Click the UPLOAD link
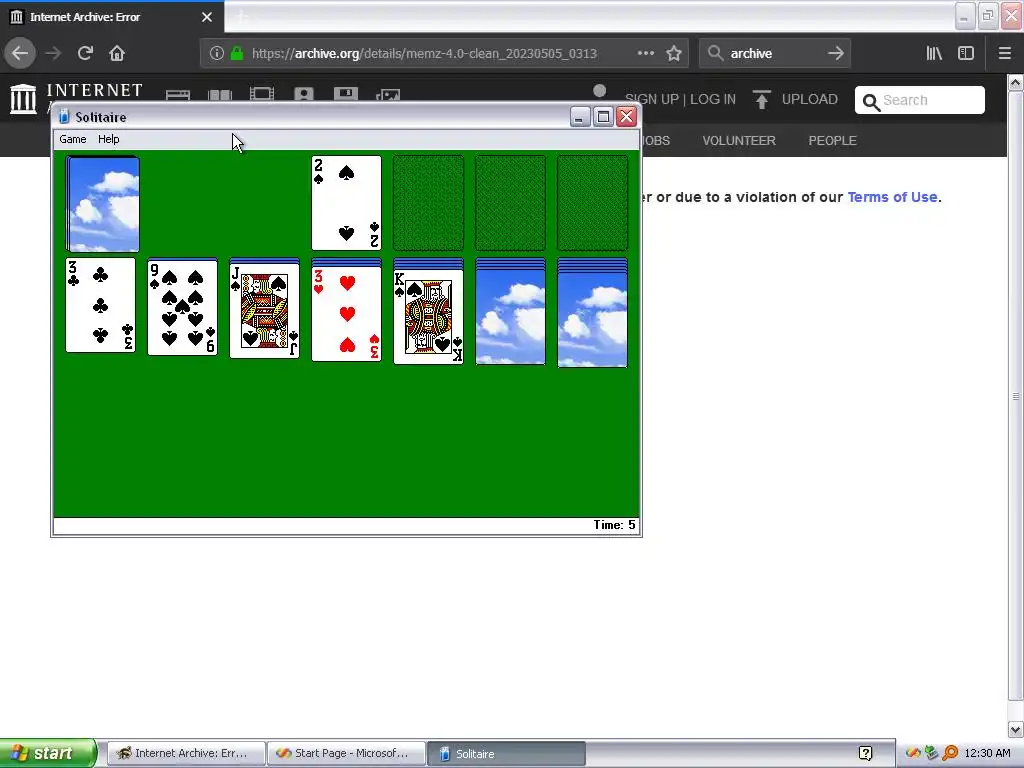1024x768 pixels. coord(809,99)
